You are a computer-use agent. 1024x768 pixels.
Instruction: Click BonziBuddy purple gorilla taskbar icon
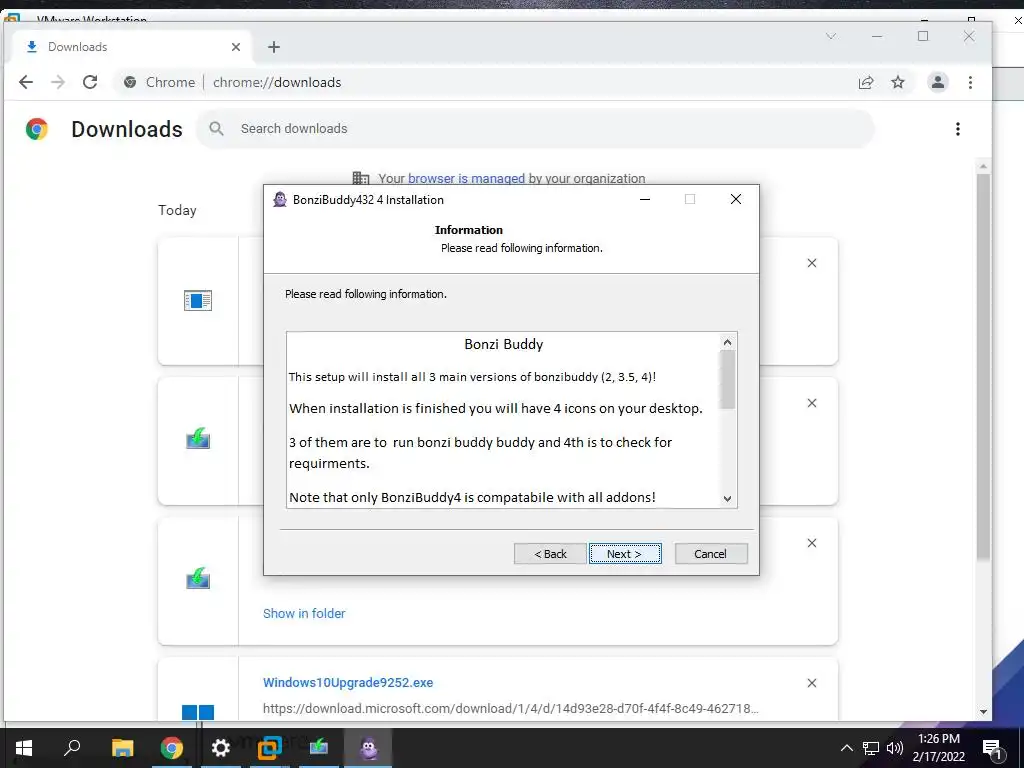click(x=369, y=748)
